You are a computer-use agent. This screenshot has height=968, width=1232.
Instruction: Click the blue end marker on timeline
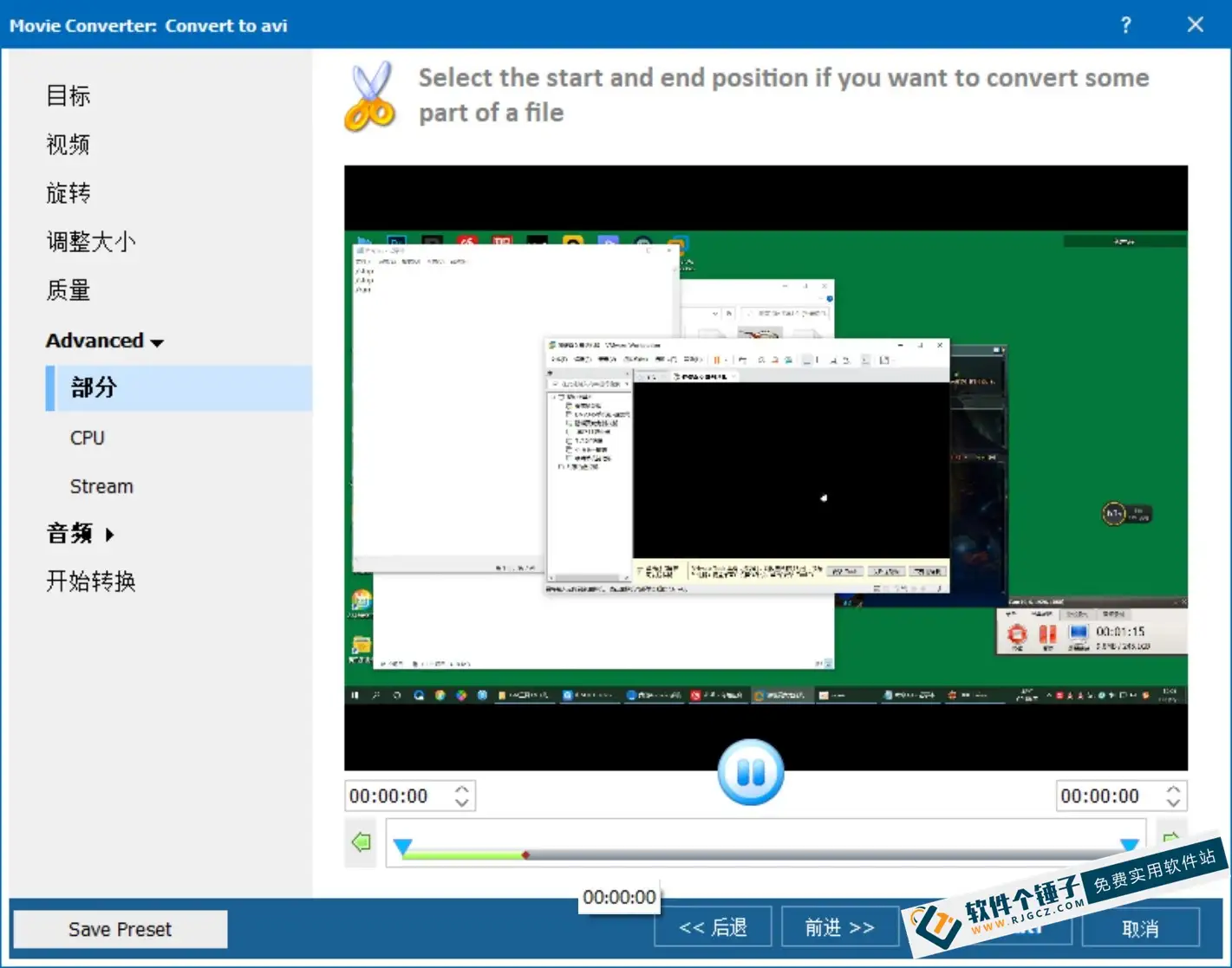[x=1129, y=844]
